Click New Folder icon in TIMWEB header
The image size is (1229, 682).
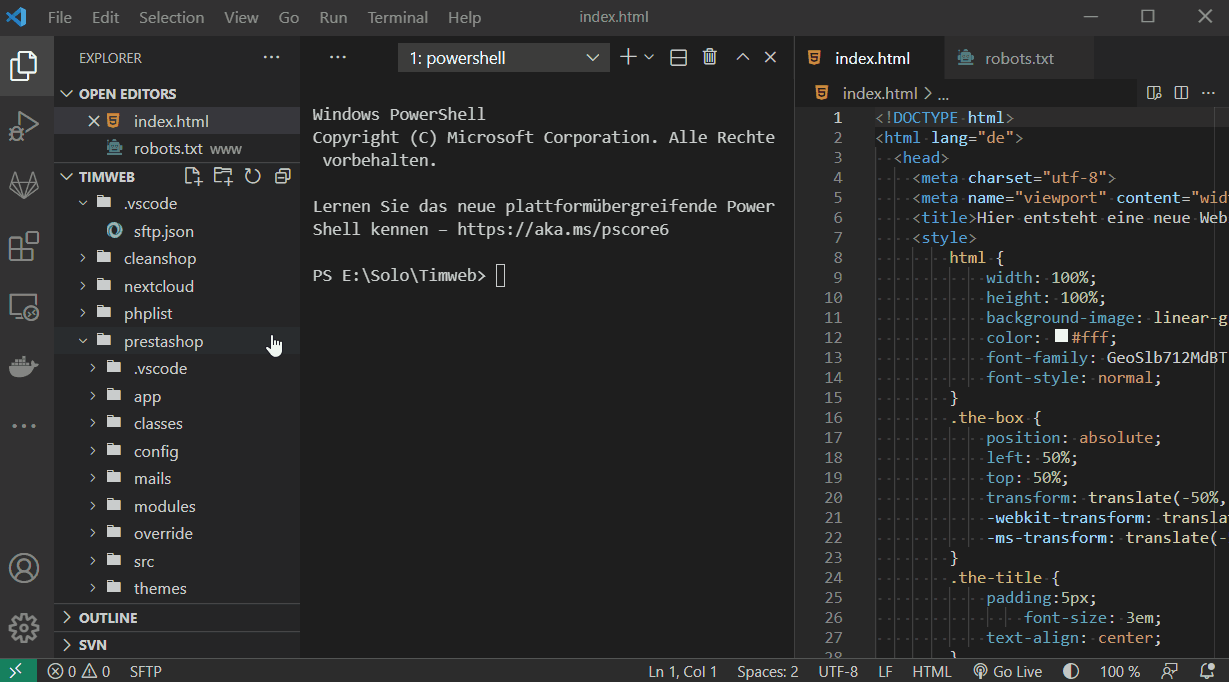[x=223, y=176]
